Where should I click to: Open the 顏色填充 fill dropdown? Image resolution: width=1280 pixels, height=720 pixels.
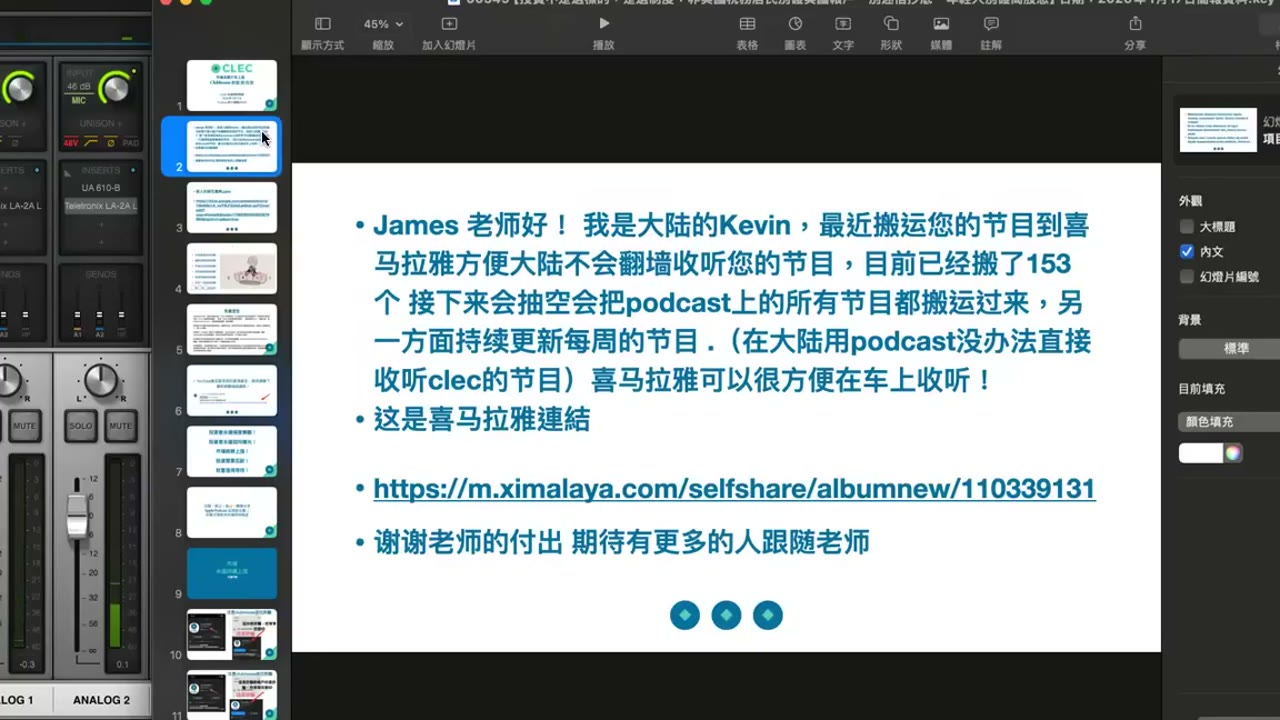1230,422
